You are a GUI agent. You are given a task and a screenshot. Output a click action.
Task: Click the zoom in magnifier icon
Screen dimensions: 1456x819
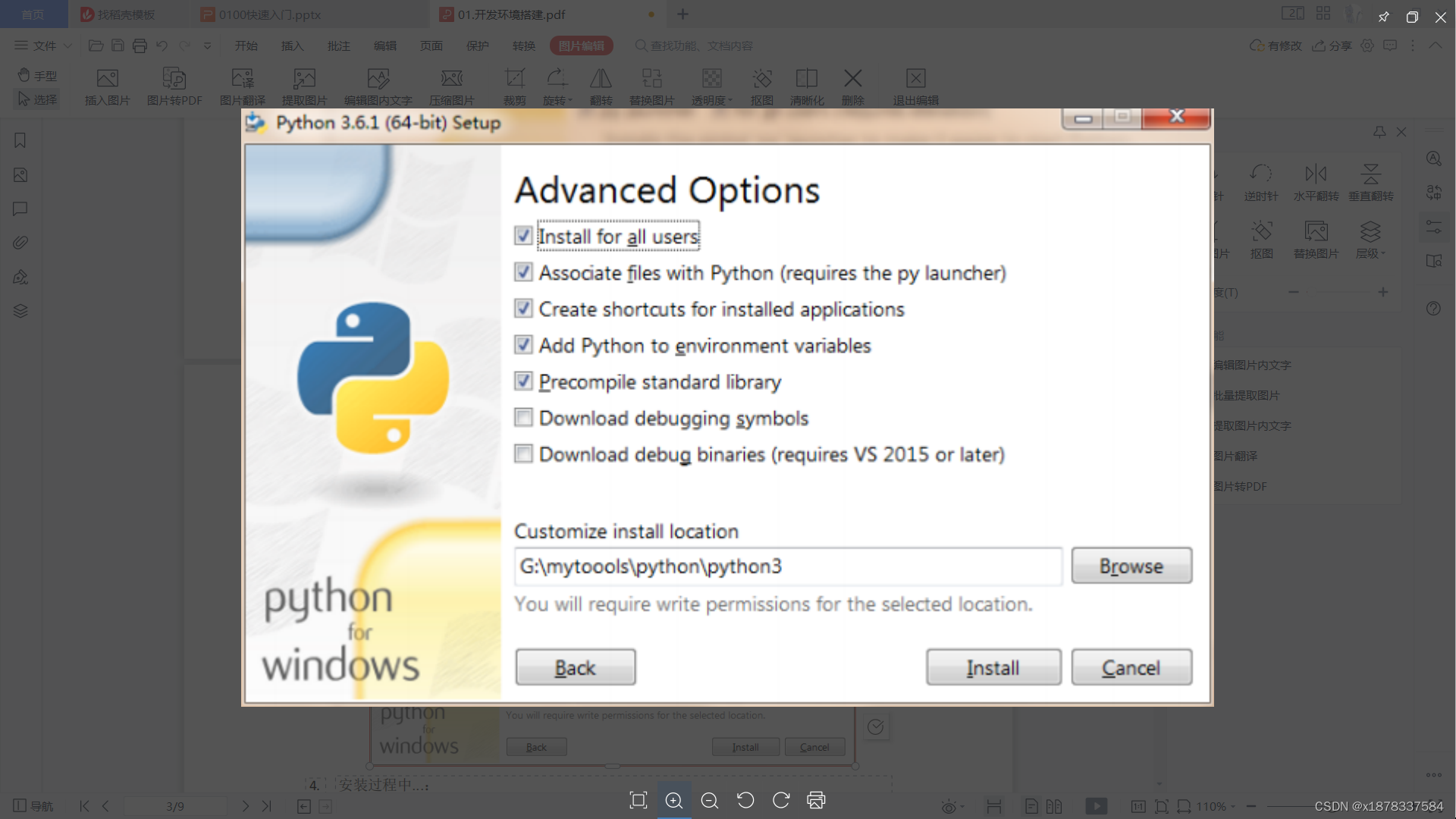(x=673, y=801)
